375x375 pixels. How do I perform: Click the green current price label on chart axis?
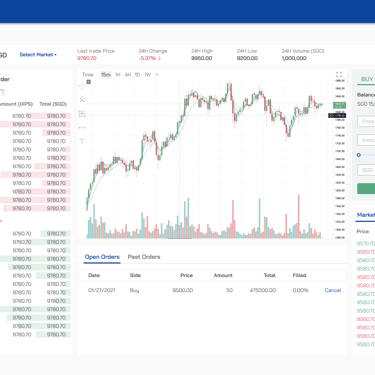[340, 105]
